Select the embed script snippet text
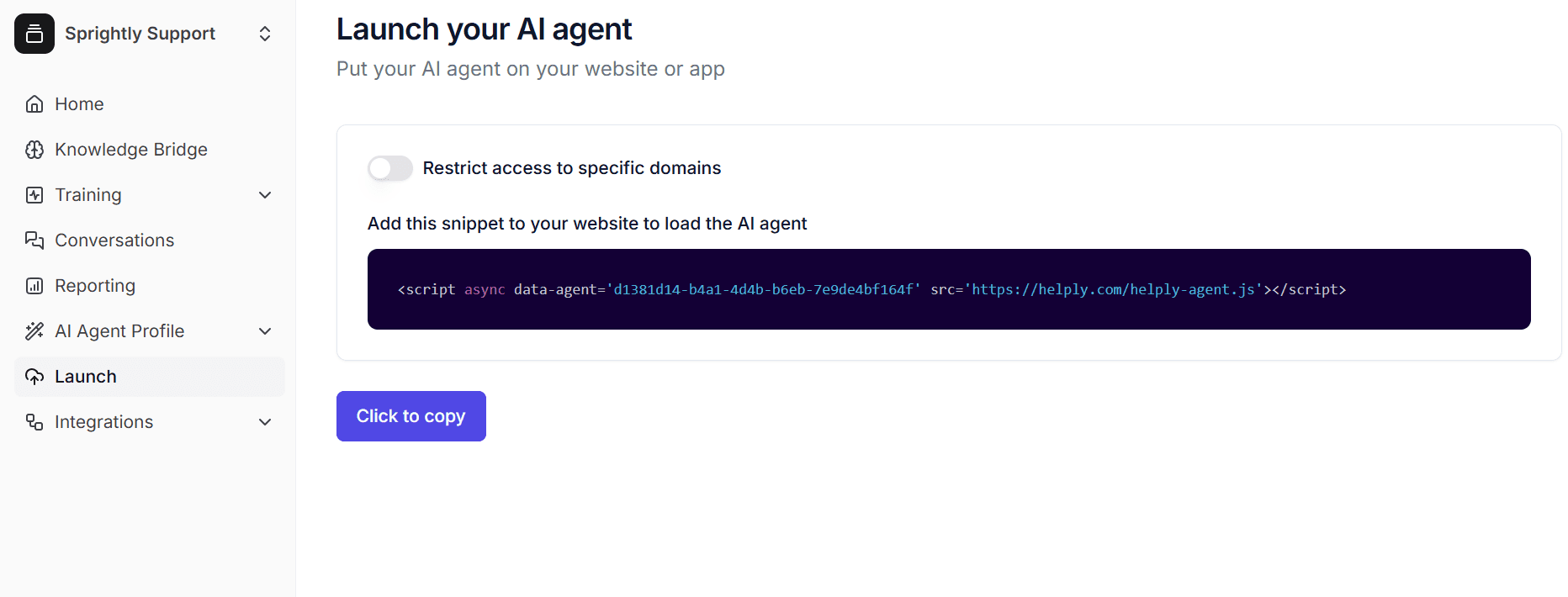This screenshot has height=597, width=1568. click(x=871, y=288)
